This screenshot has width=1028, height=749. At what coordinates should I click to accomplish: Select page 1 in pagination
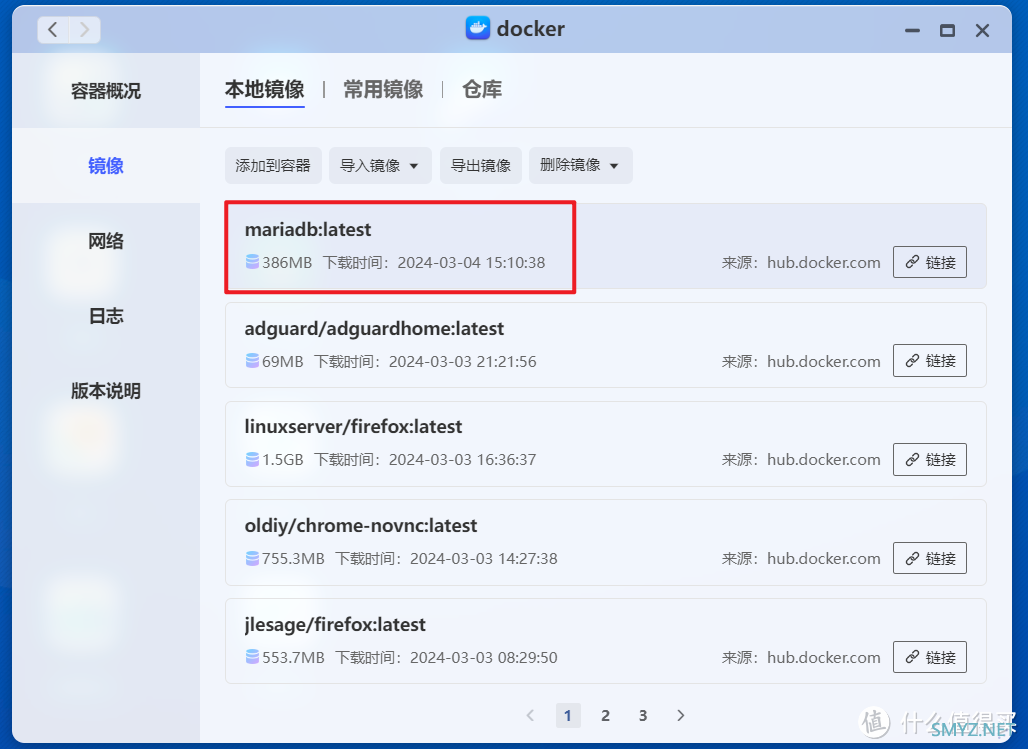tap(568, 716)
